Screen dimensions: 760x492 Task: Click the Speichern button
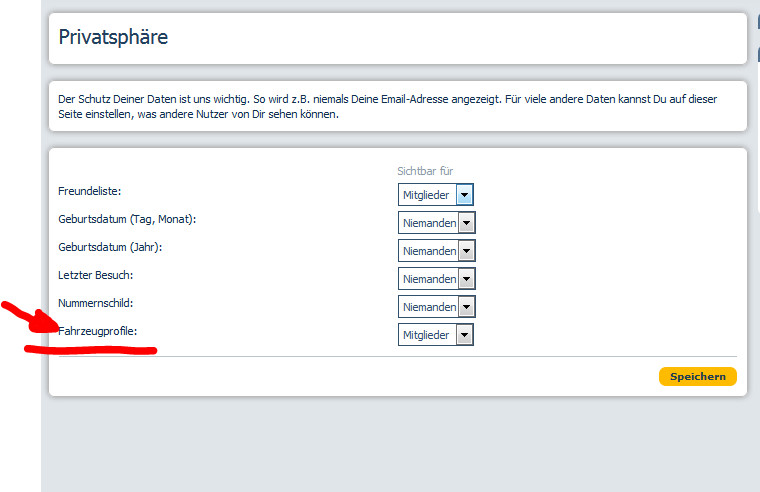[697, 377]
